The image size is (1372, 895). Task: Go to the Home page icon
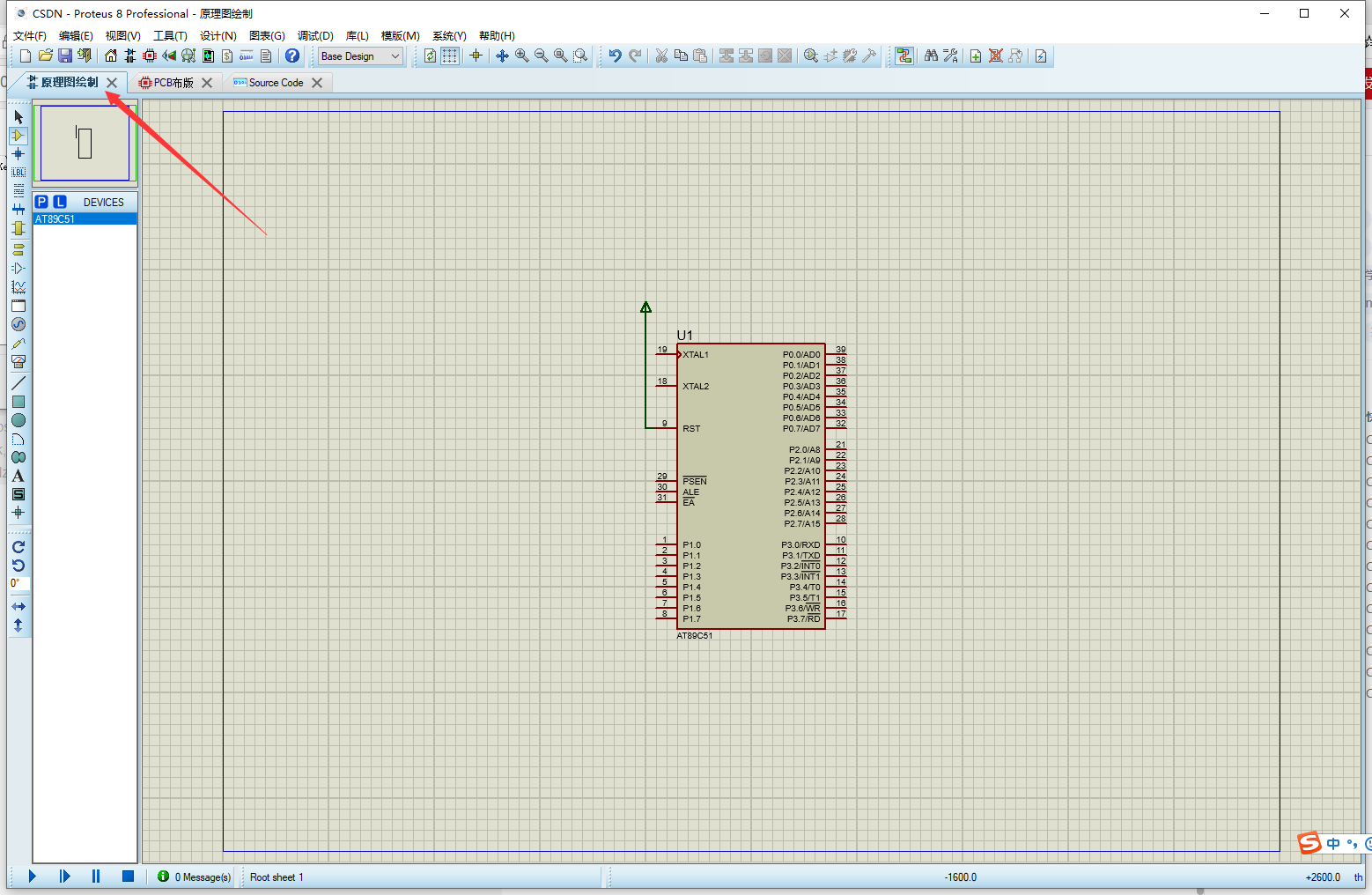tap(110, 55)
